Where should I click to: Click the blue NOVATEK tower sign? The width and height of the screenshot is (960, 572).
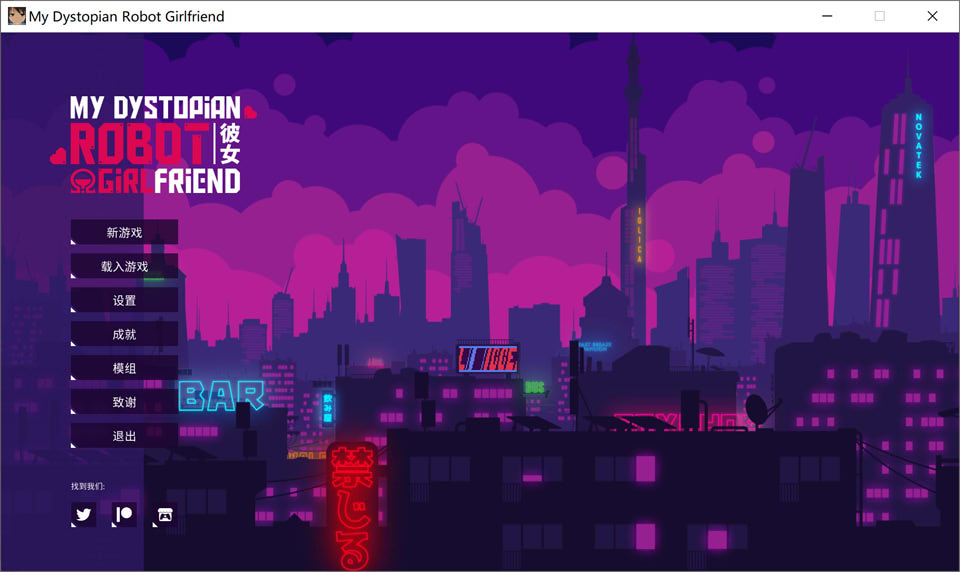pyautogui.click(x=918, y=146)
